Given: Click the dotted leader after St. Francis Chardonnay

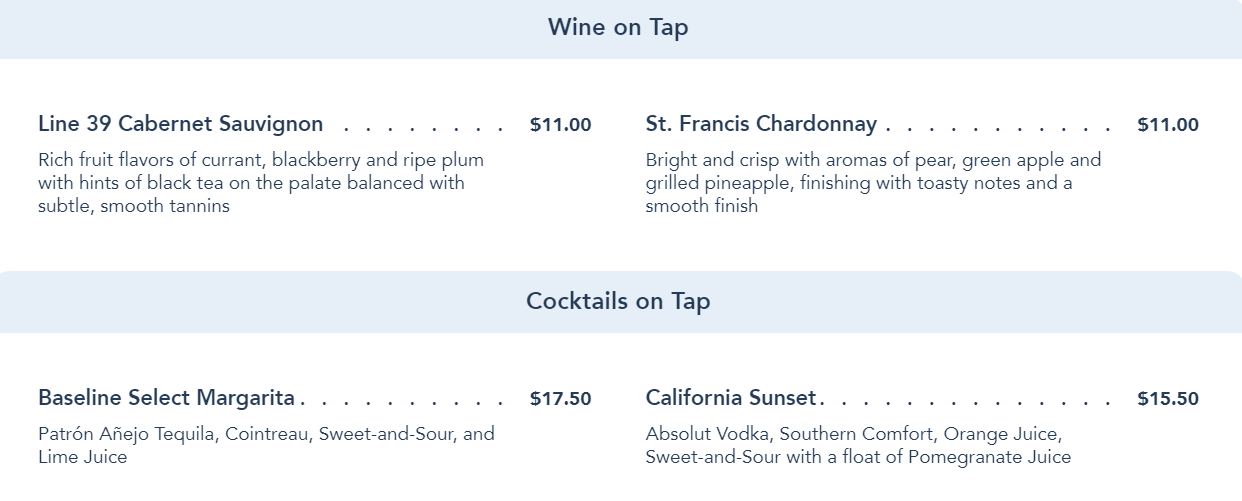Looking at the screenshot, I should click(998, 128).
